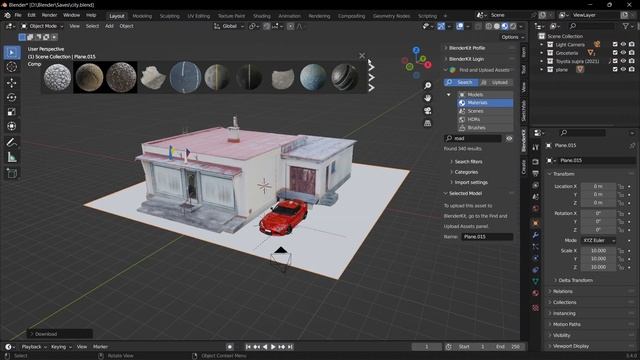The image size is (640, 360).
Task: Uncheck the Groceteria collection checkbox
Action: pyautogui.click(x=615, y=53)
